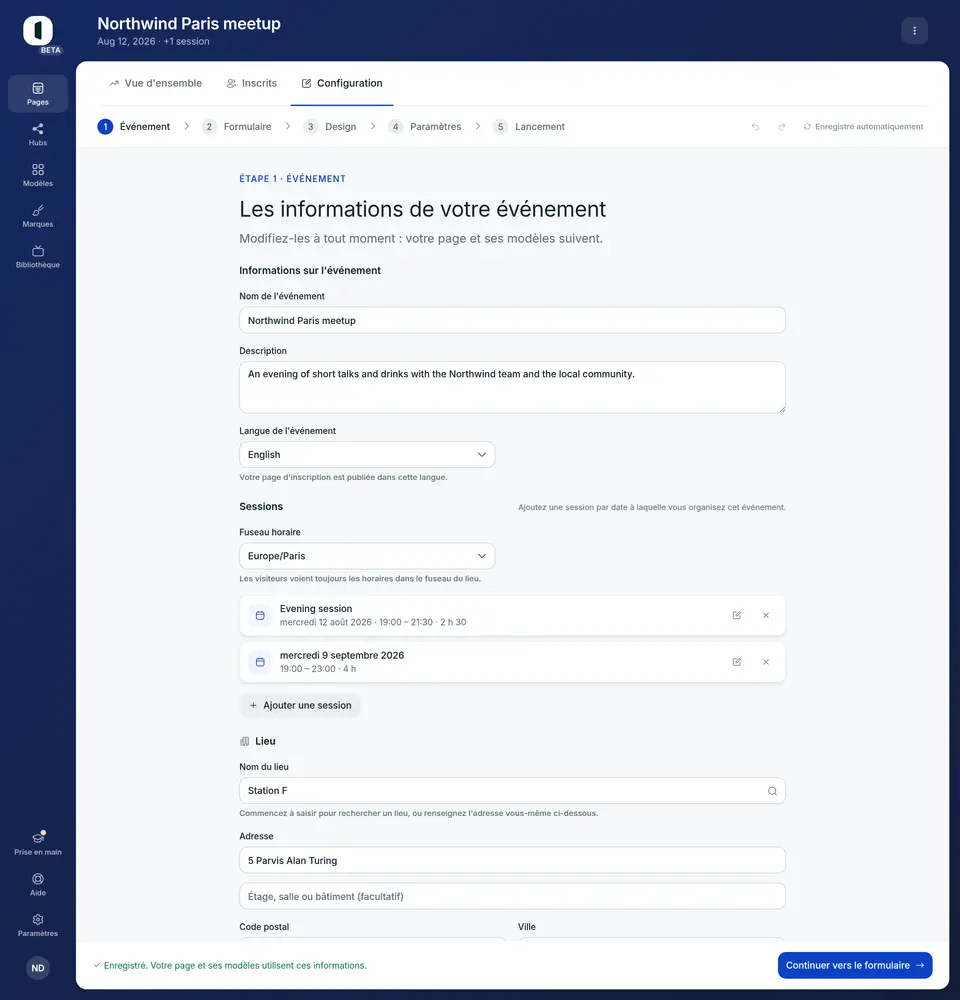Click the ÉTAPE 1 · ÉVÉNEMENT label
Screen dimensions: 960x1000
pyautogui.click(x=292, y=179)
